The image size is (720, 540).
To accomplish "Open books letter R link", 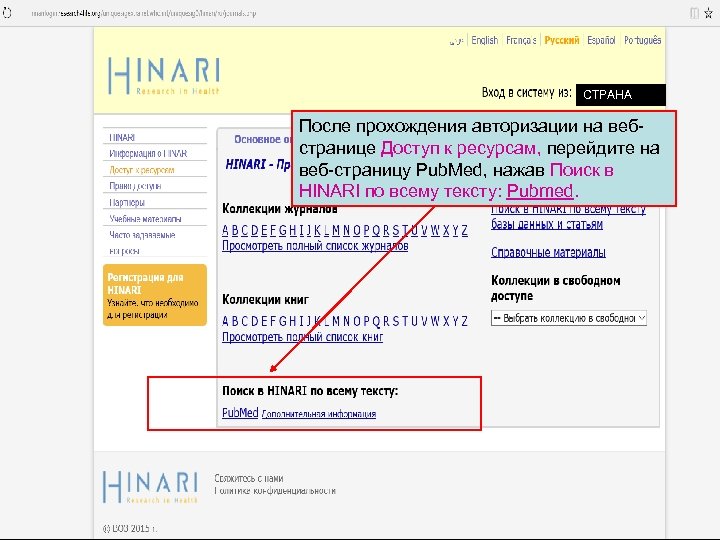I will [386, 321].
